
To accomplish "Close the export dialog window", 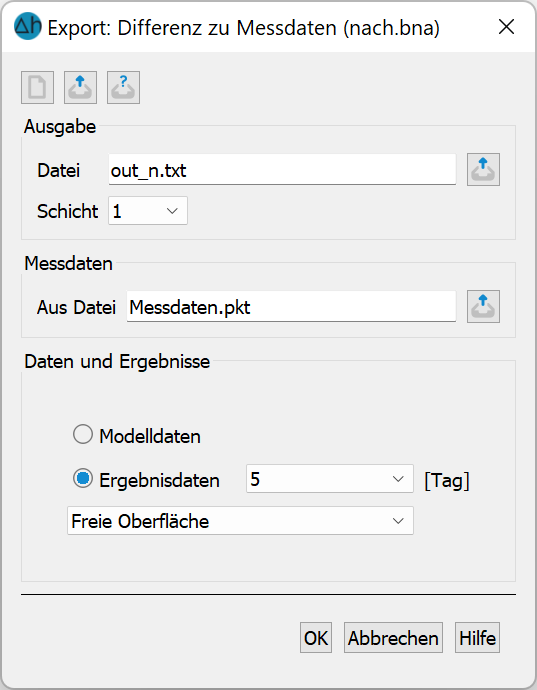I will coord(507,27).
